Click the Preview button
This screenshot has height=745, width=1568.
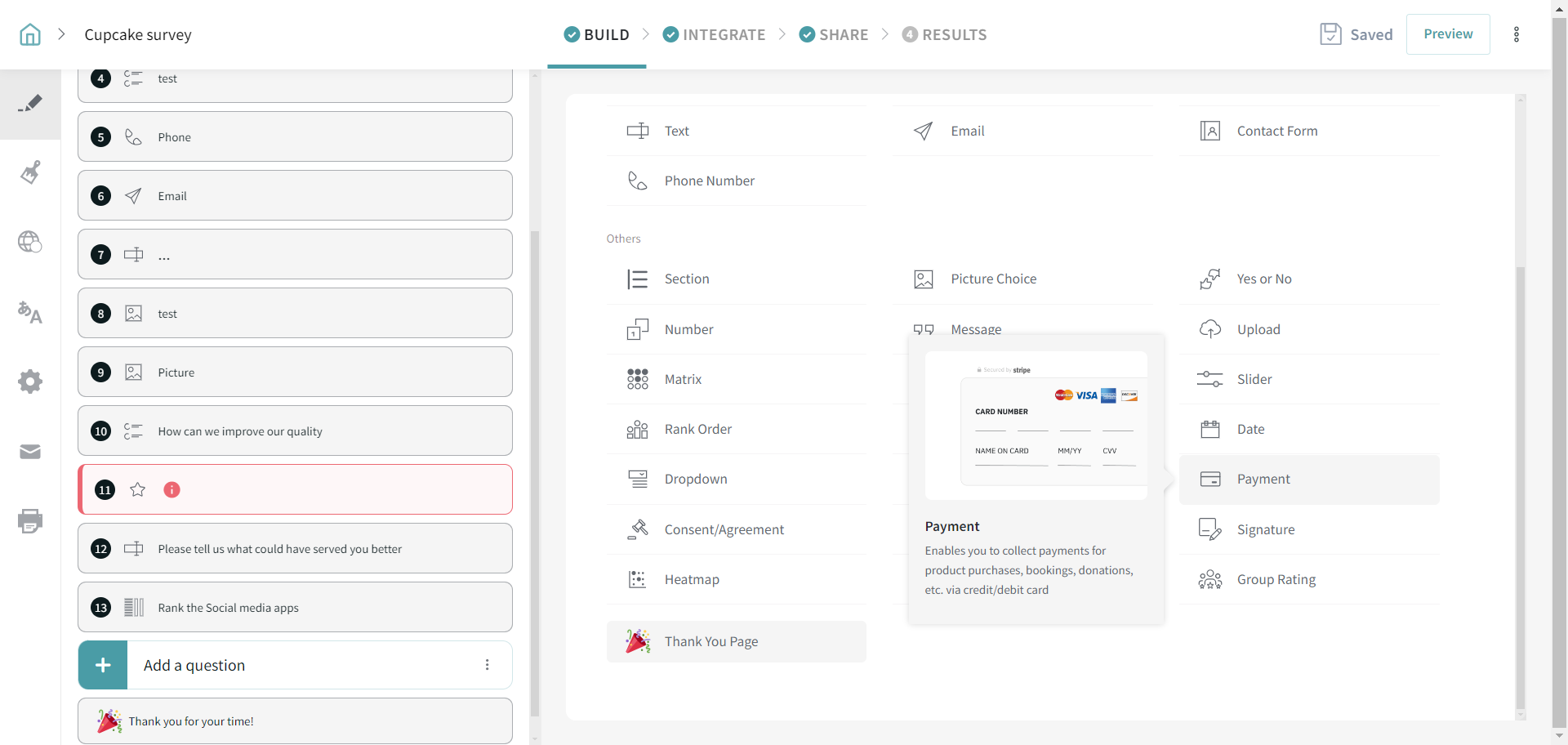1447,34
